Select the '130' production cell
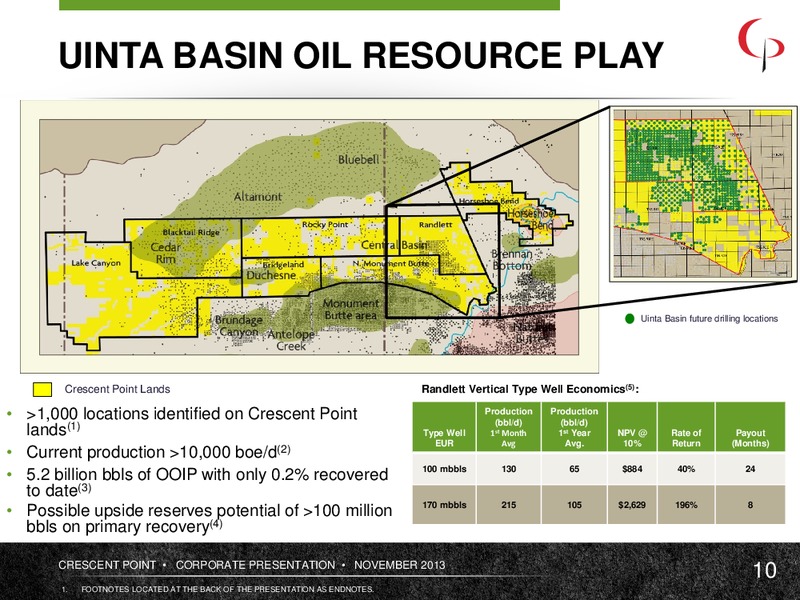Viewport: 800px width, 600px height. coord(508,469)
